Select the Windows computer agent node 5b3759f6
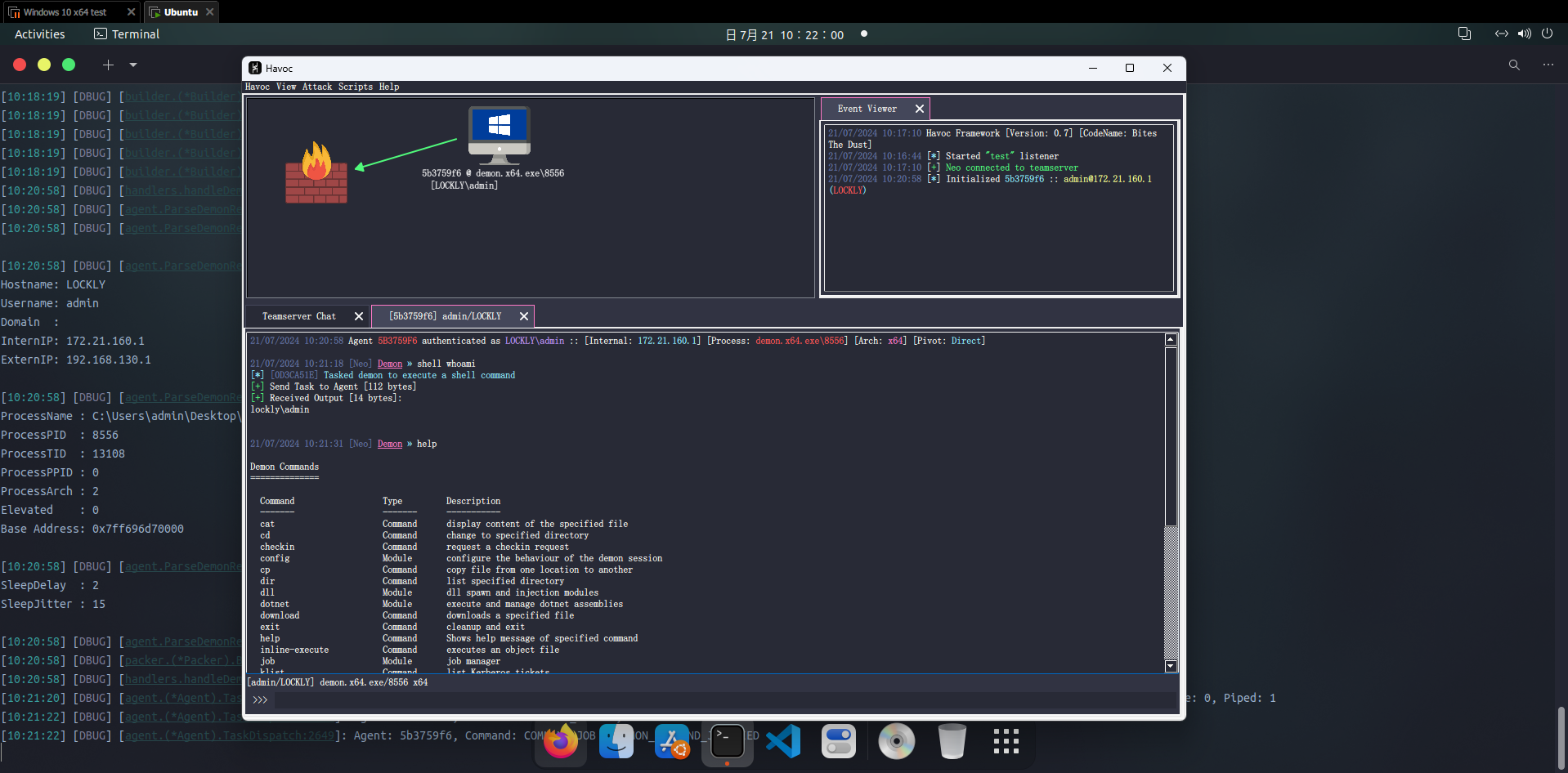Viewport: 1568px width, 773px height. click(x=499, y=136)
